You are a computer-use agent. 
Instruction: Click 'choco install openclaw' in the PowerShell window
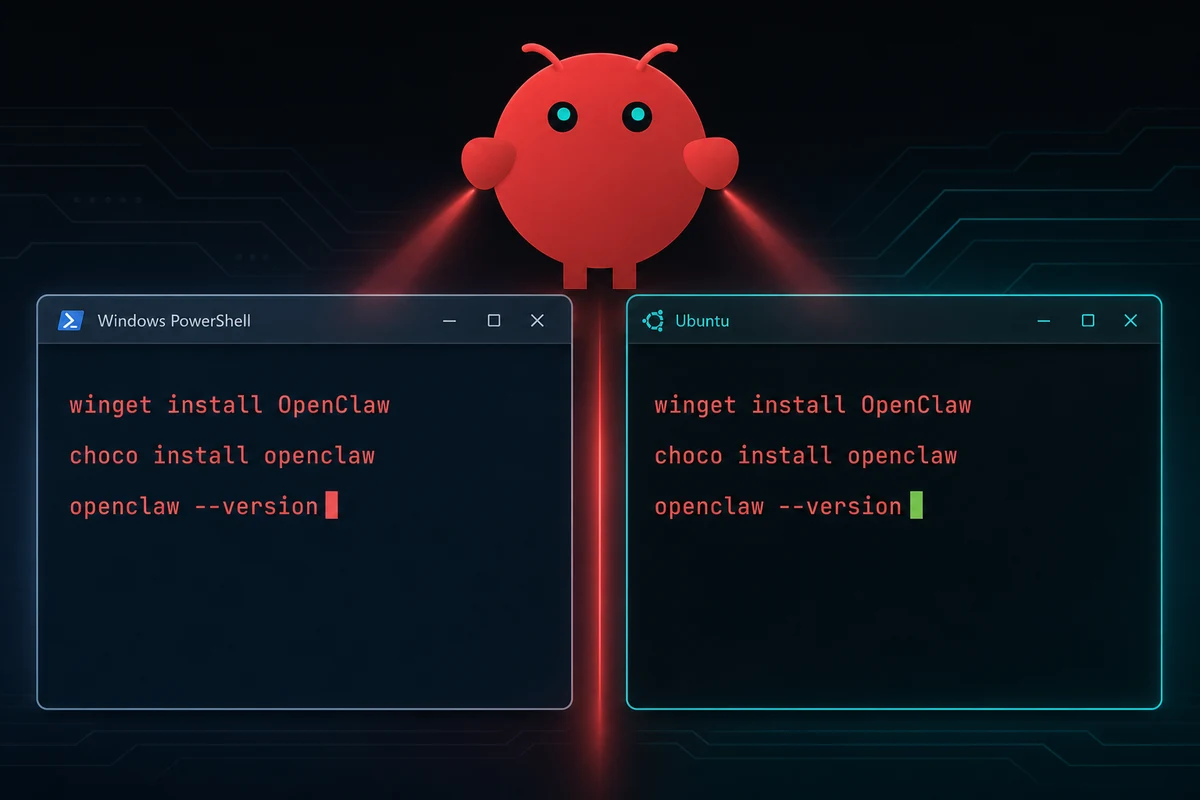pyautogui.click(x=222, y=456)
